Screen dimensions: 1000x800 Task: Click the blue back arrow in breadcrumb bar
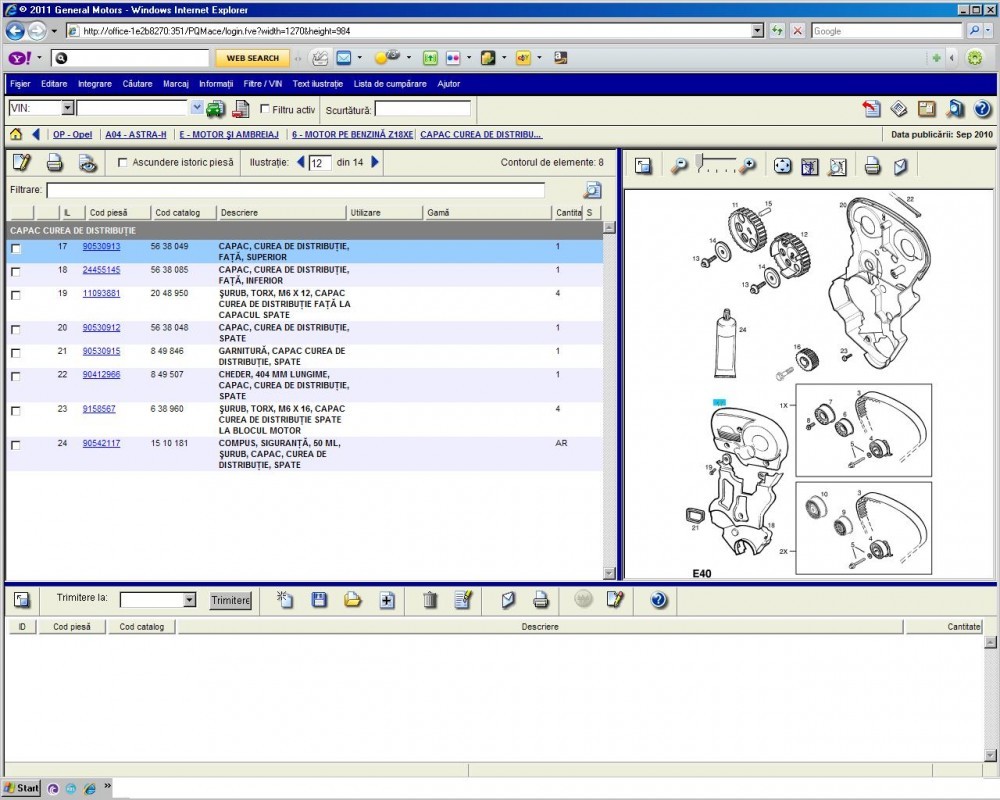[x=36, y=134]
